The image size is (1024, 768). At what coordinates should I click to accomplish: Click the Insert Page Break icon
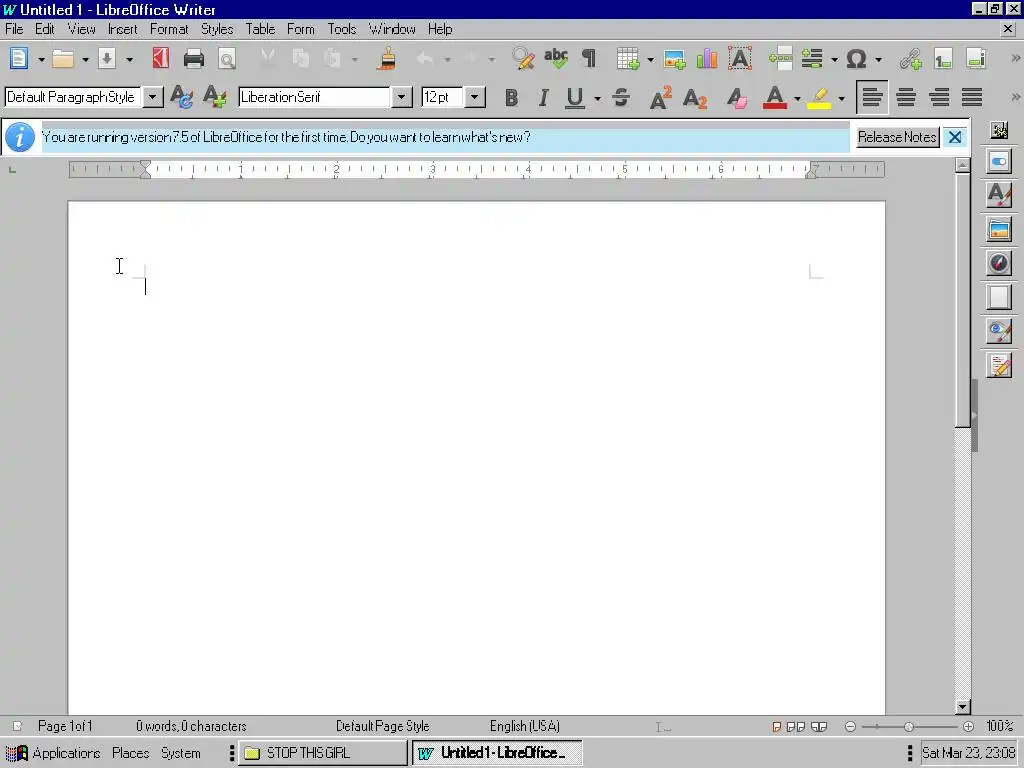[x=780, y=59]
